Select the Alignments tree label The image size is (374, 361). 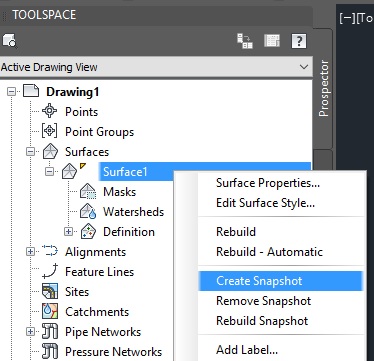coord(95,252)
